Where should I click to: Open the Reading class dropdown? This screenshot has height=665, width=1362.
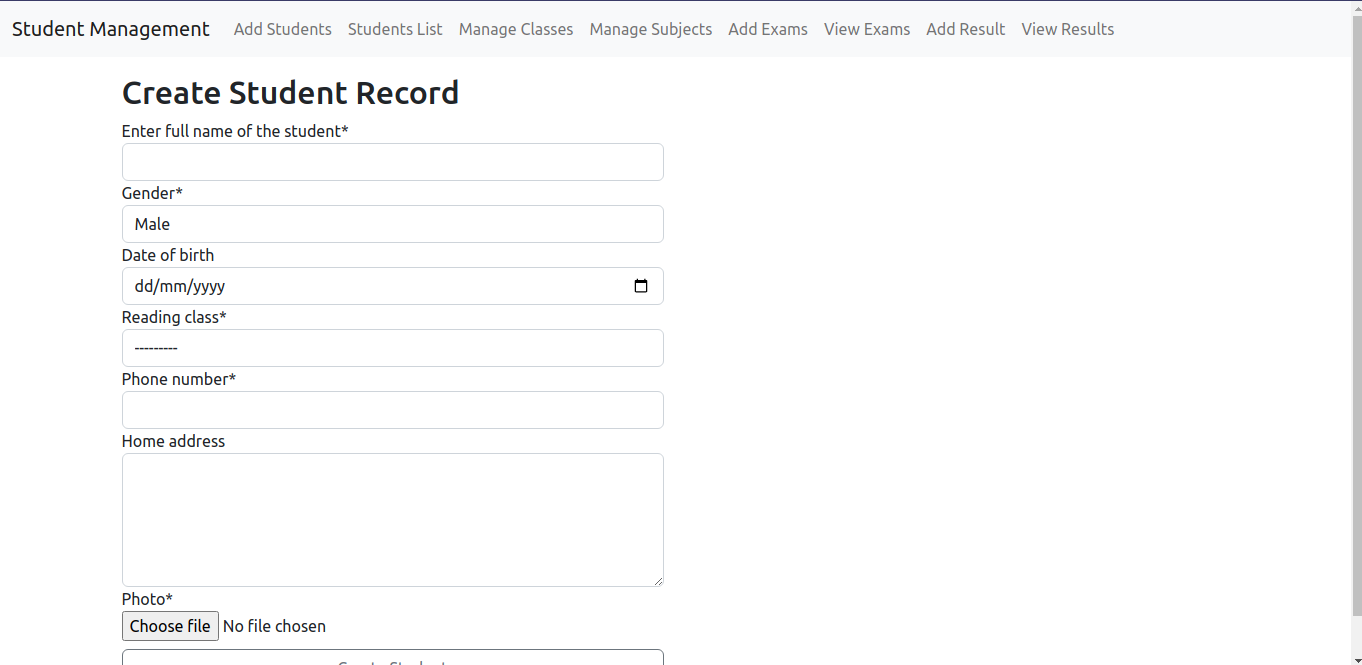(392, 348)
